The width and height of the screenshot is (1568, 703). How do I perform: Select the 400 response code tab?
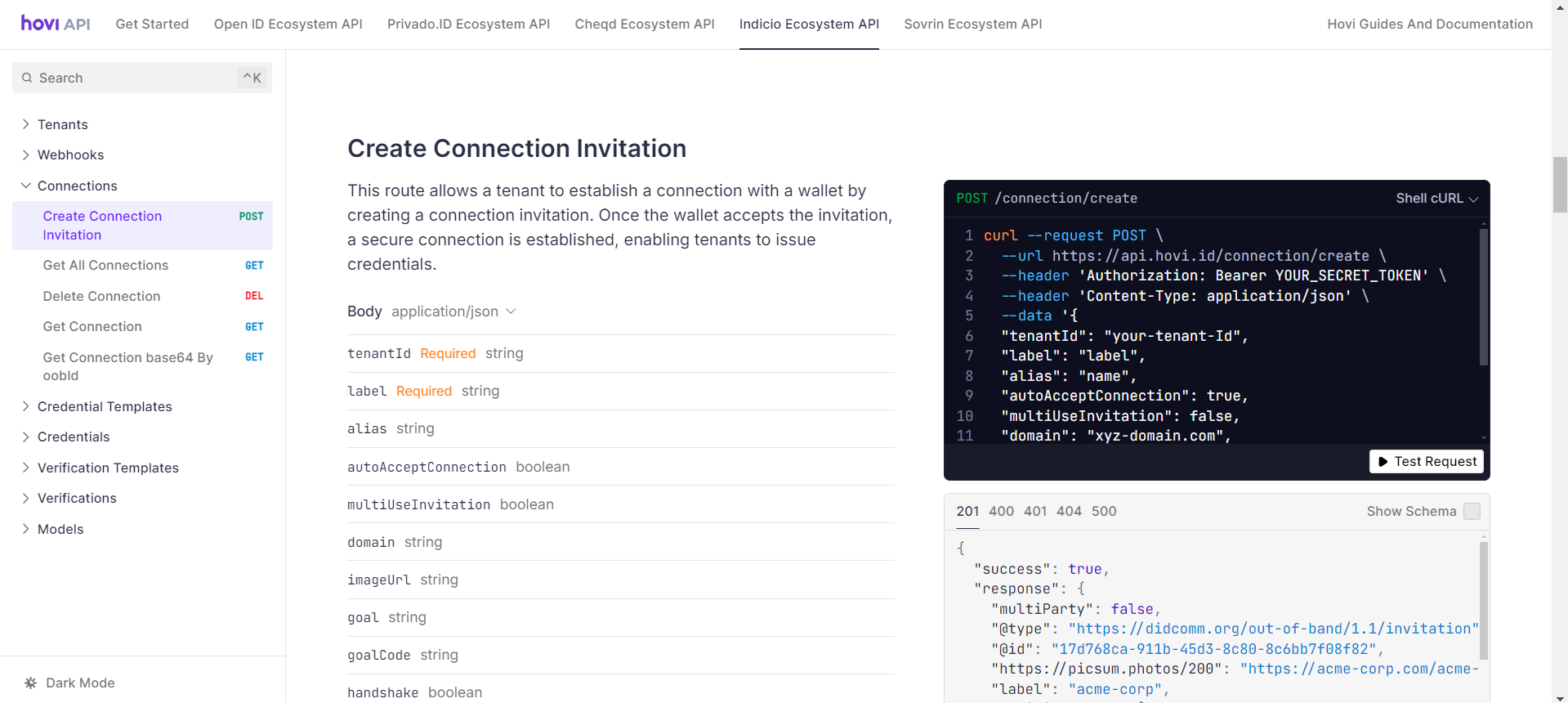click(1001, 511)
